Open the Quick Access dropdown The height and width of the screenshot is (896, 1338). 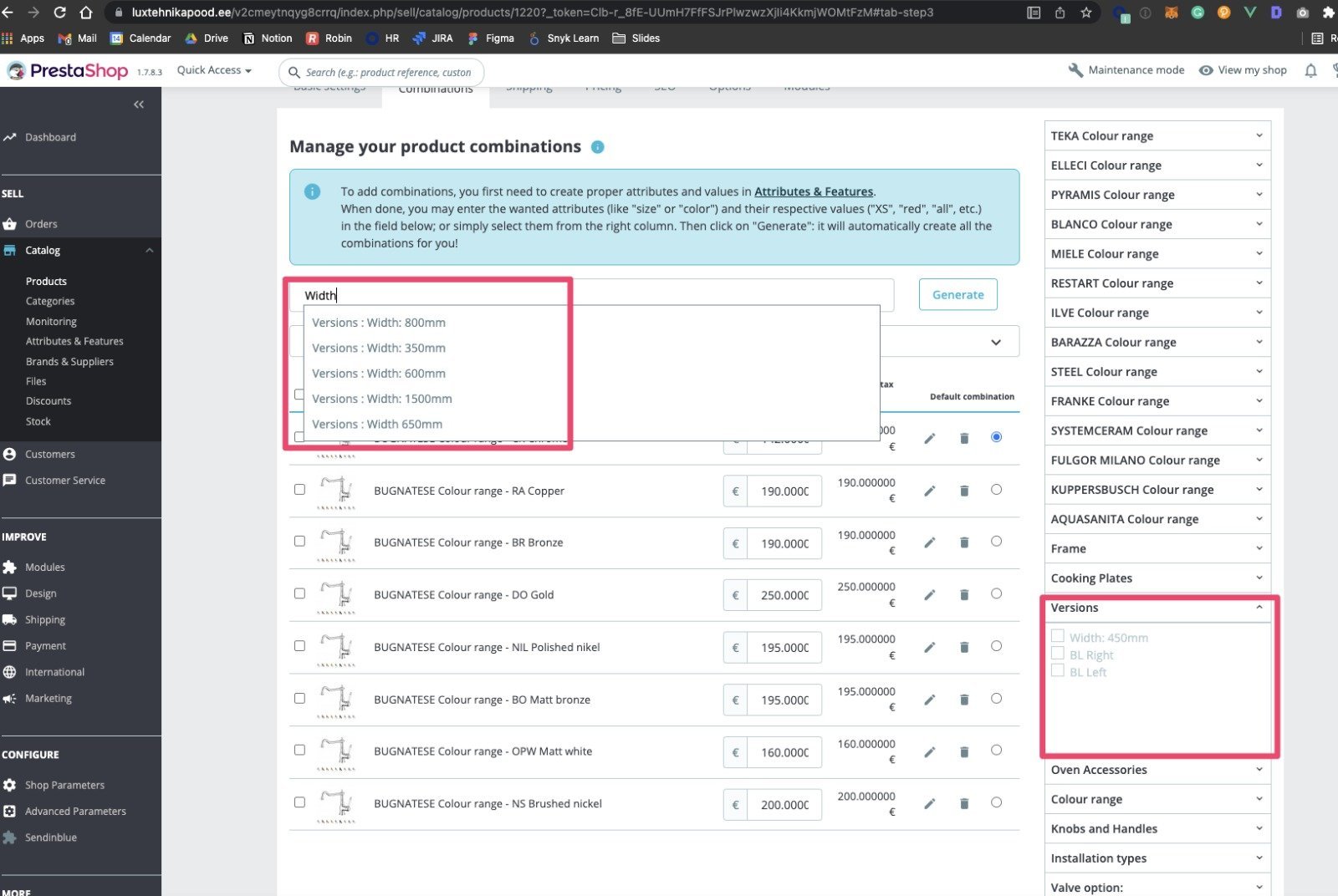(x=214, y=70)
